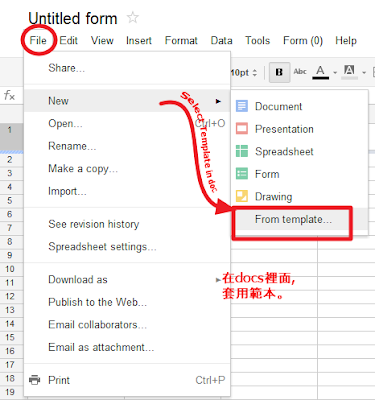Click the Spreadsheet icon in submenu
The width and height of the screenshot is (375, 400).
[x=242, y=151]
